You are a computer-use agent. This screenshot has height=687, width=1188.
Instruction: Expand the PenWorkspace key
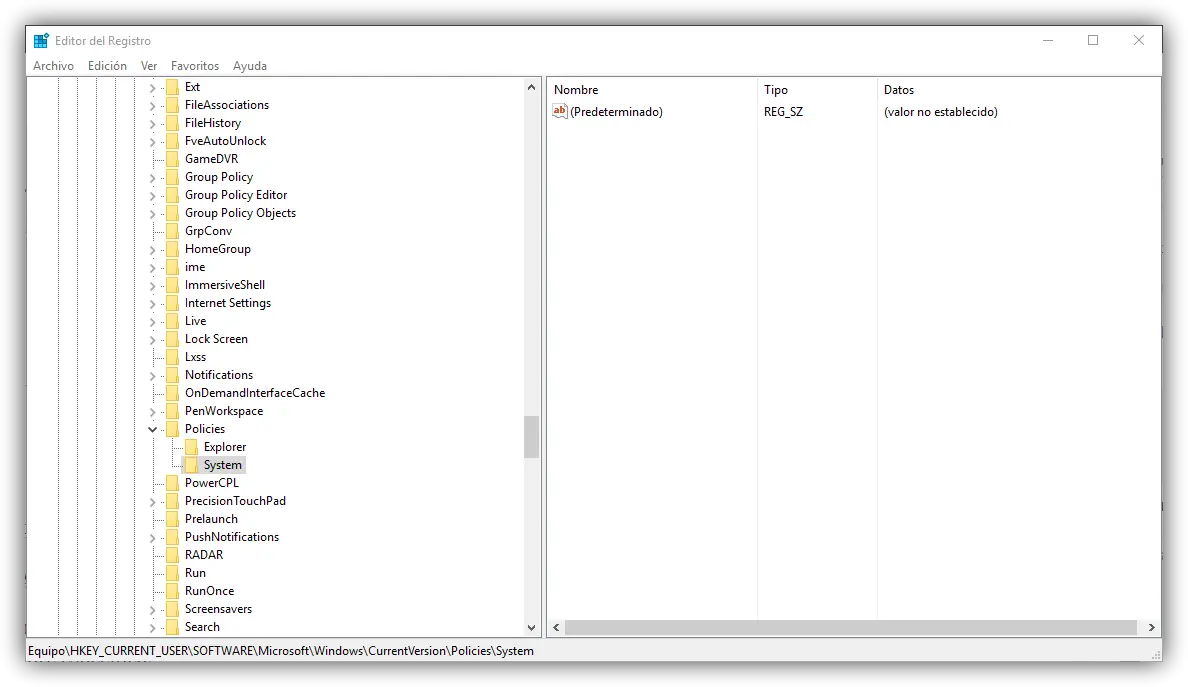(152, 412)
